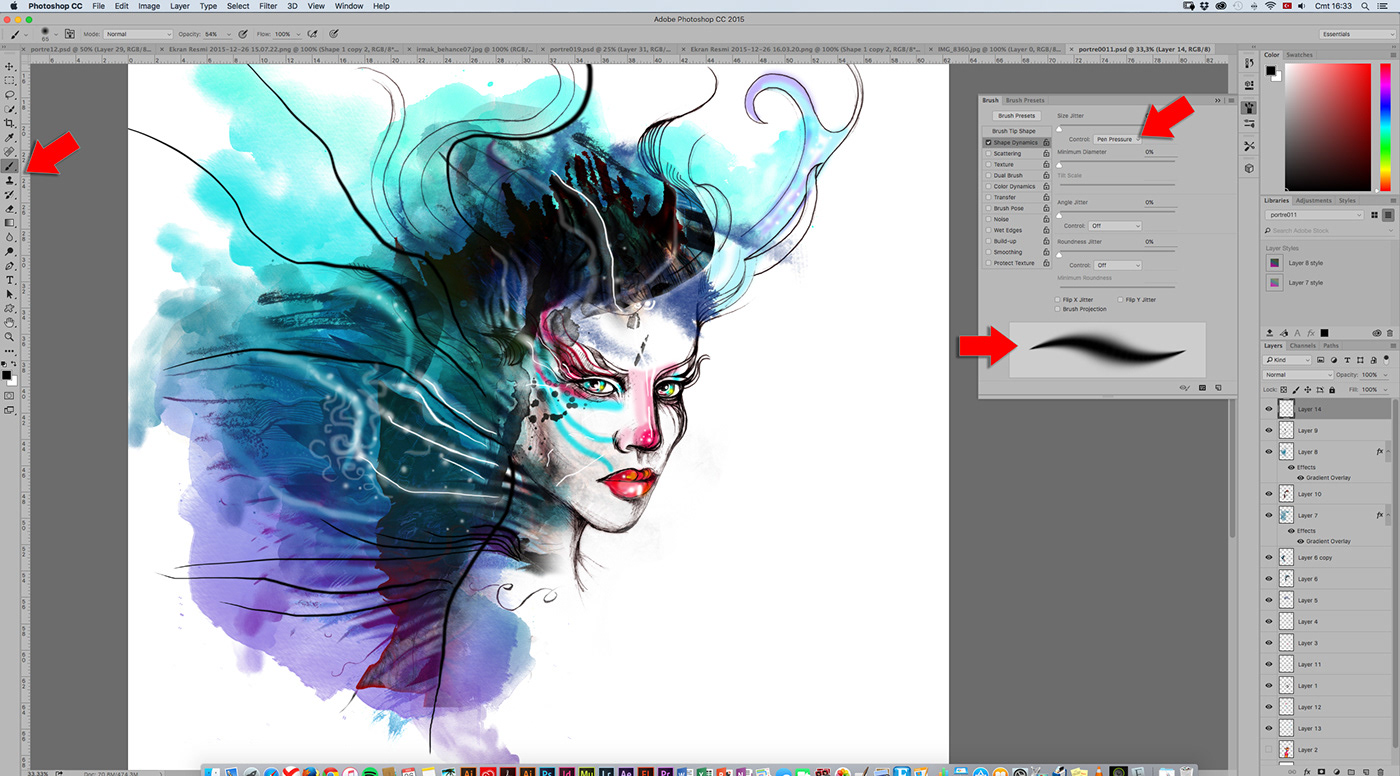Open the layer blend mode Normal dropdown
Screen dimensions: 1400x776
(1298, 375)
